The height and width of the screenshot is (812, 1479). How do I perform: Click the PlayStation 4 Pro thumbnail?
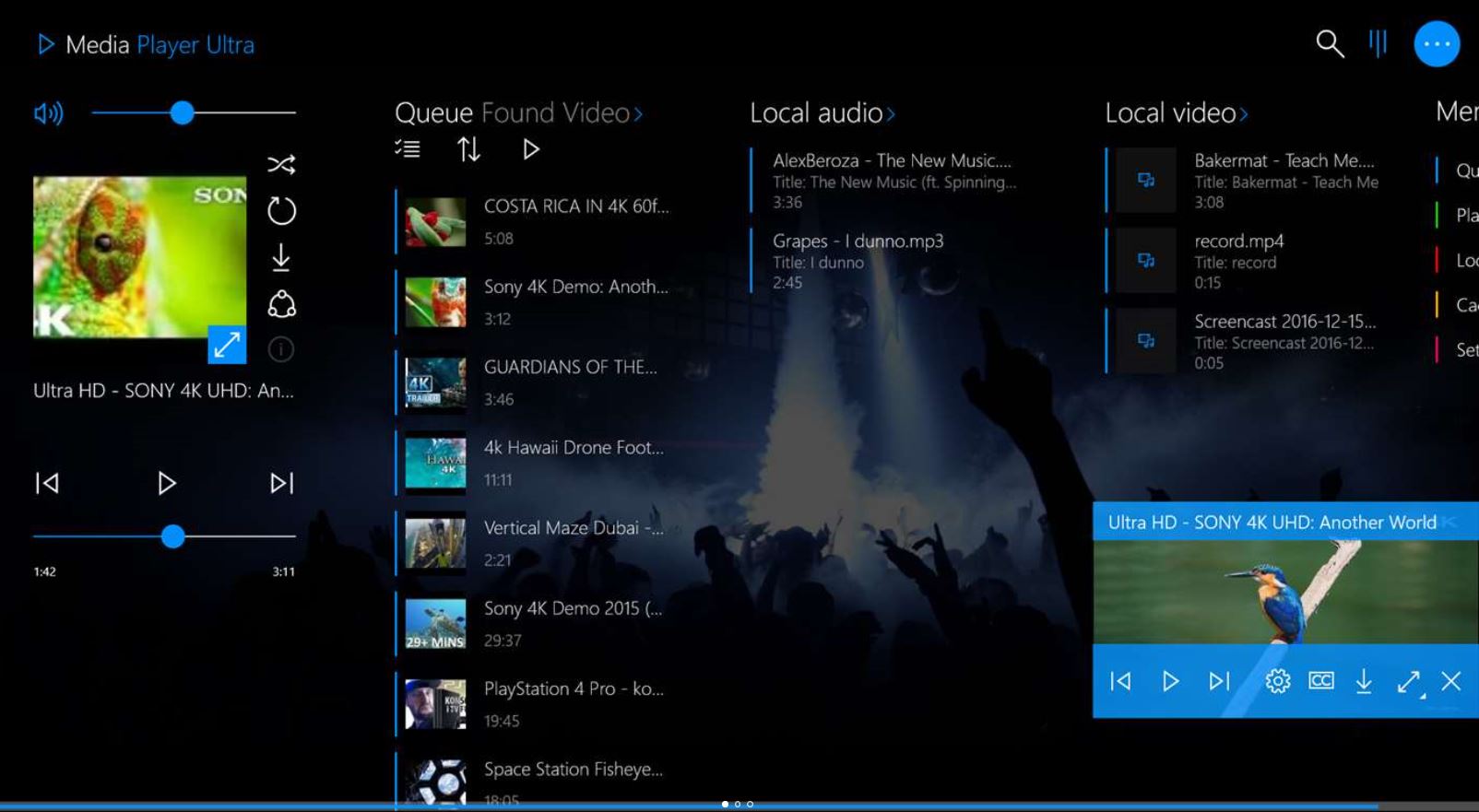(x=435, y=703)
